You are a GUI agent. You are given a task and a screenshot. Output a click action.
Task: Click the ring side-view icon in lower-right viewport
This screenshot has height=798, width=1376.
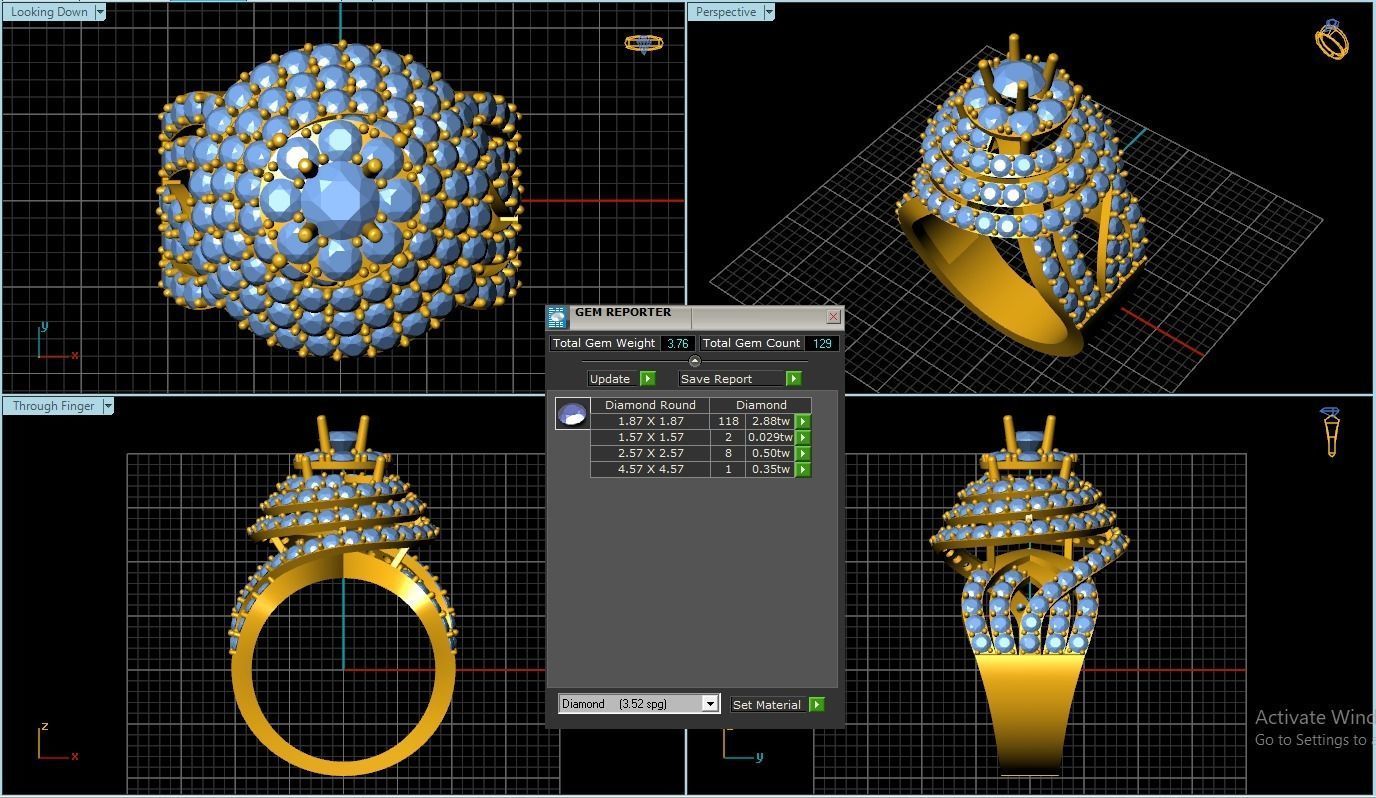pos(1331,432)
